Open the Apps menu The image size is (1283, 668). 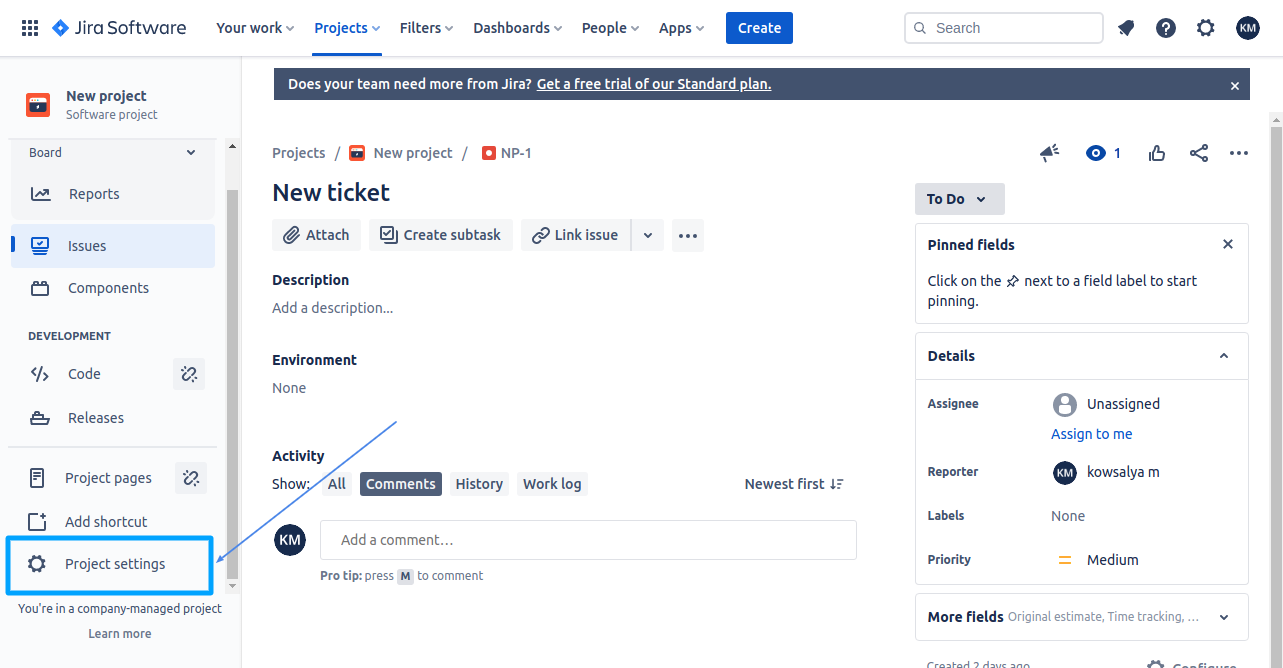click(681, 28)
